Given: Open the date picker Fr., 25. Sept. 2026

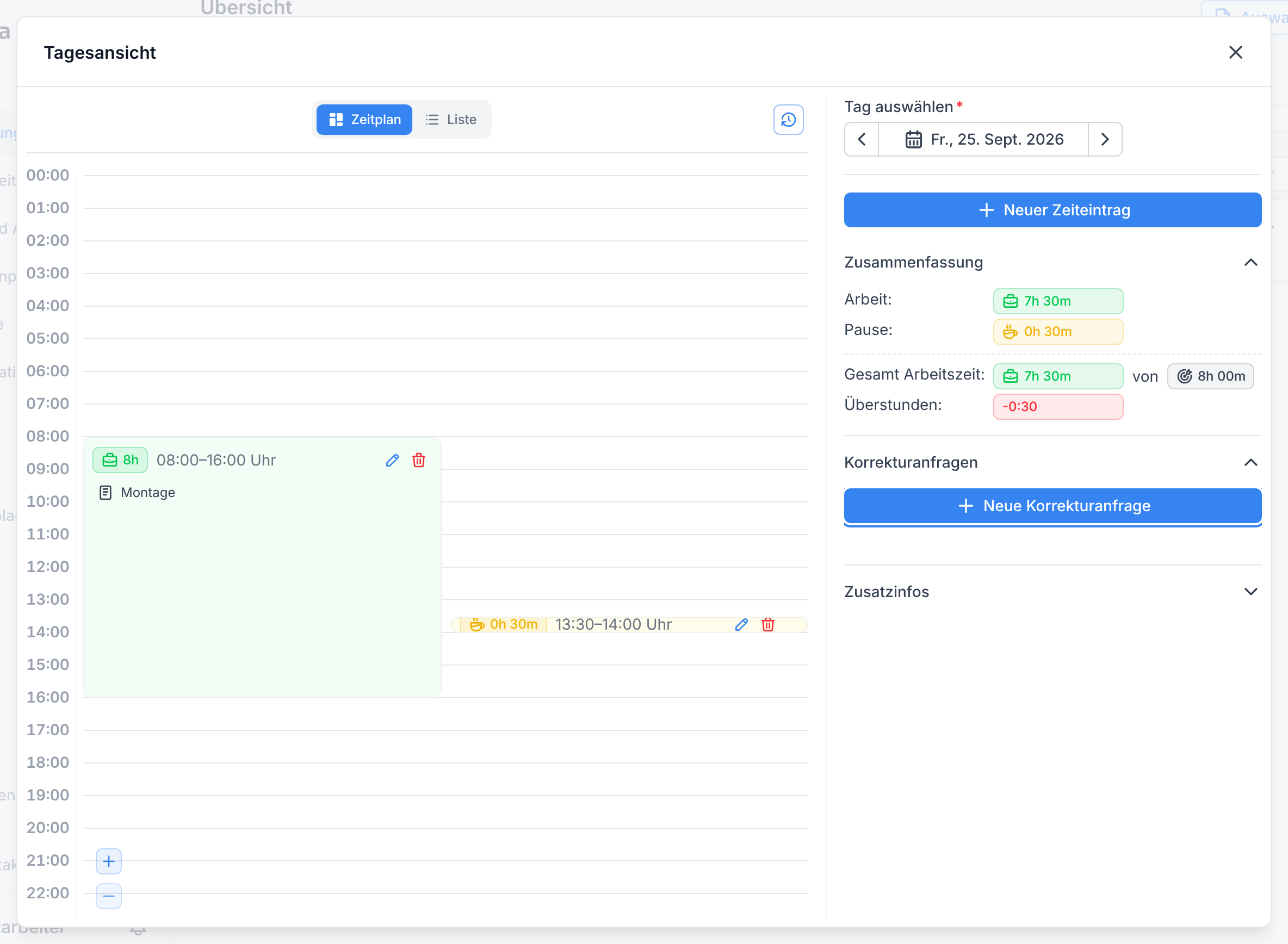Looking at the screenshot, I should click(983, 139).
